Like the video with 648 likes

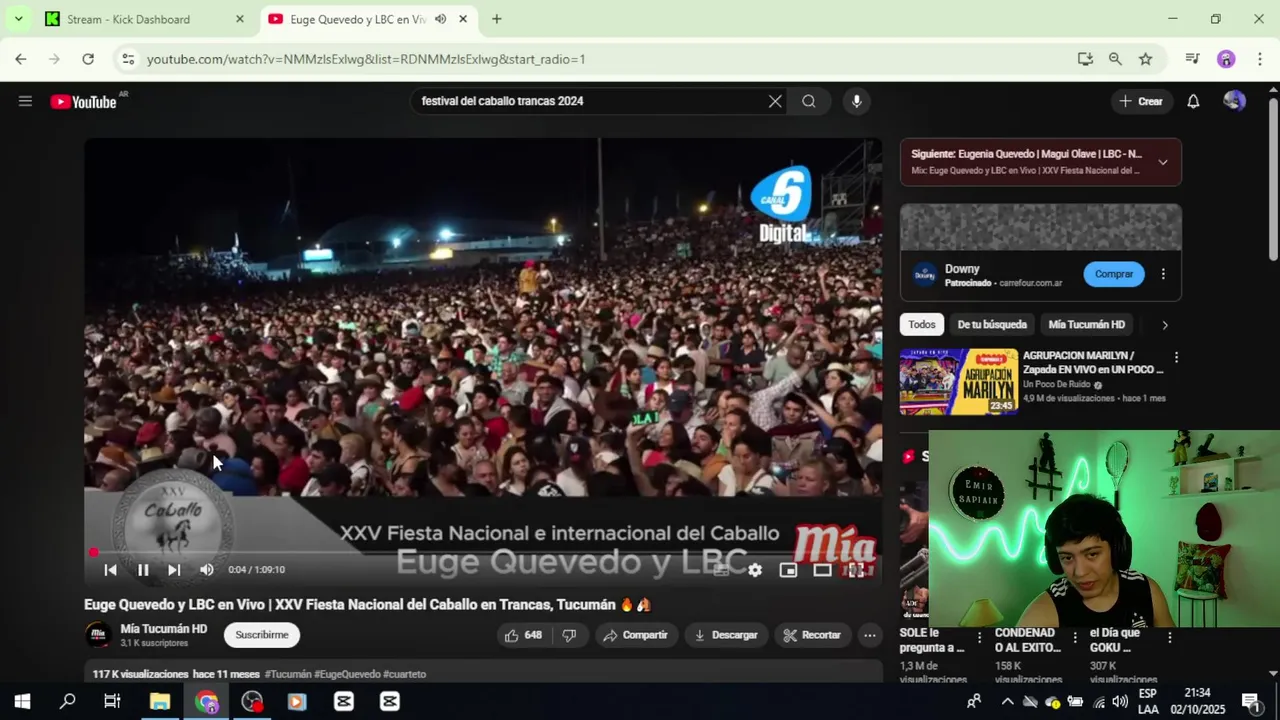point(524,635)
